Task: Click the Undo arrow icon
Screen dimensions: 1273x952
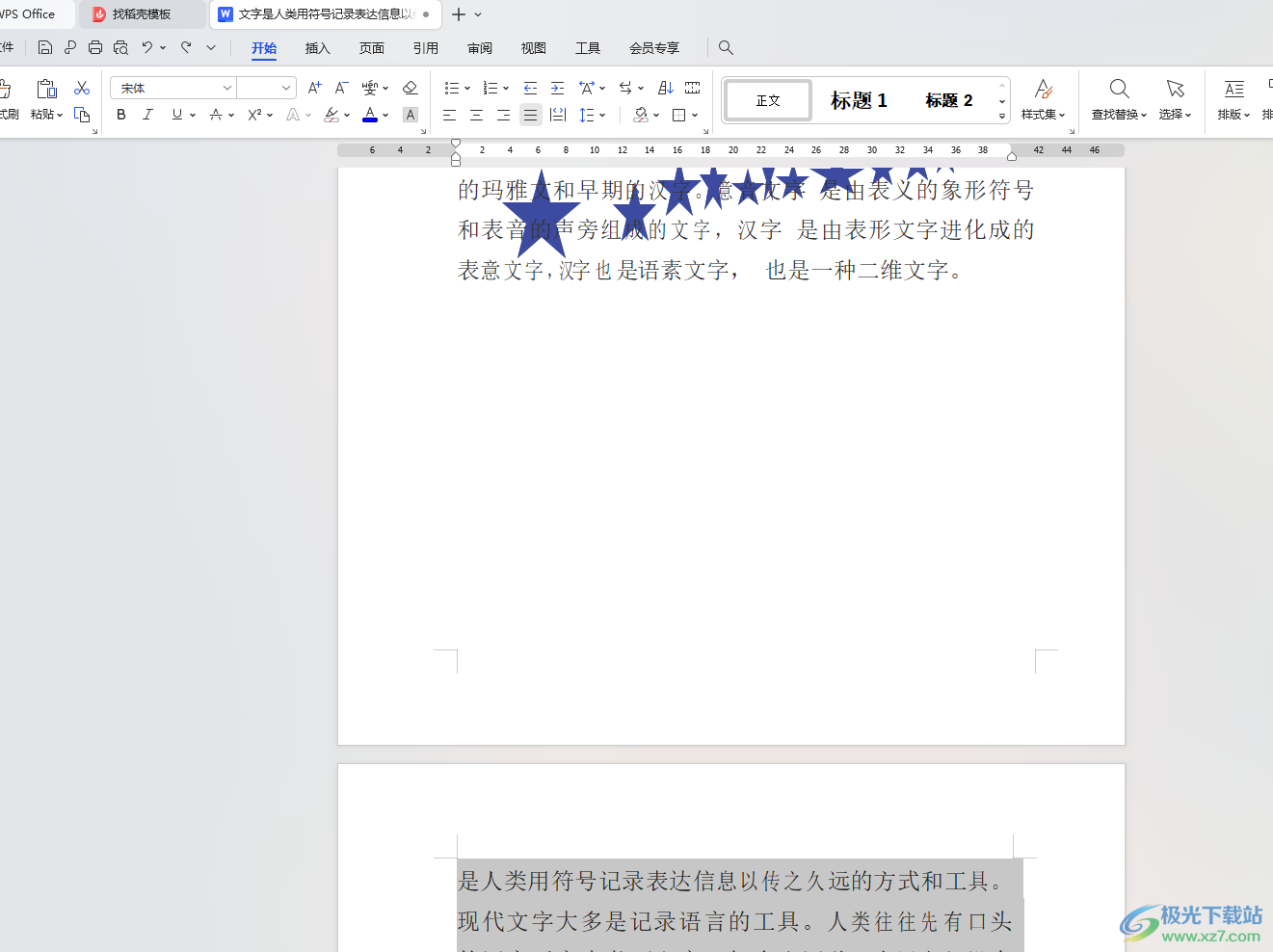Action: point(147,47)
